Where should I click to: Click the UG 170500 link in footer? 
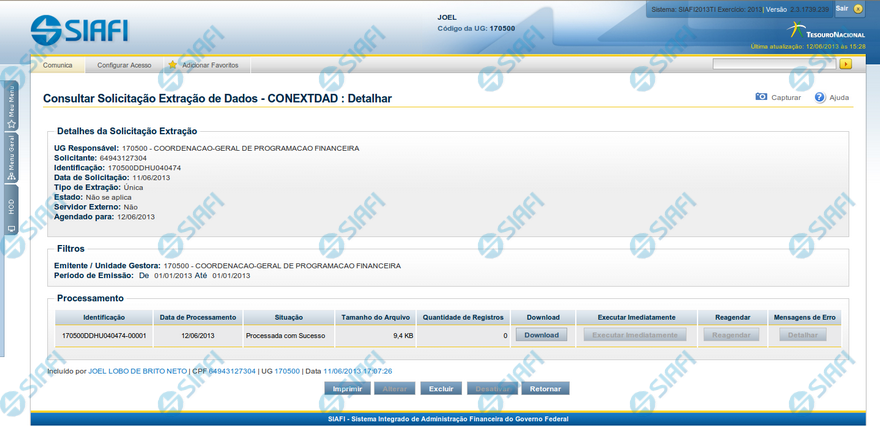tap(287, 371)
